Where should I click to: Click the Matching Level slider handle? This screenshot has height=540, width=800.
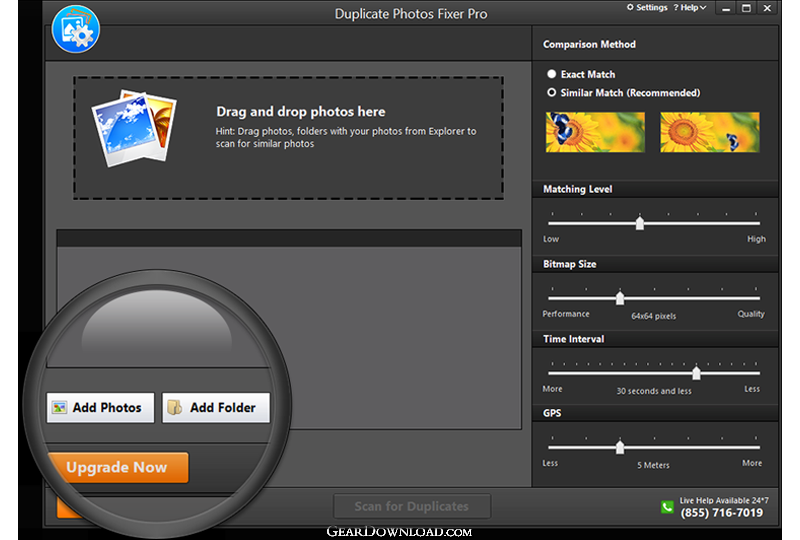tap(640, 223)
